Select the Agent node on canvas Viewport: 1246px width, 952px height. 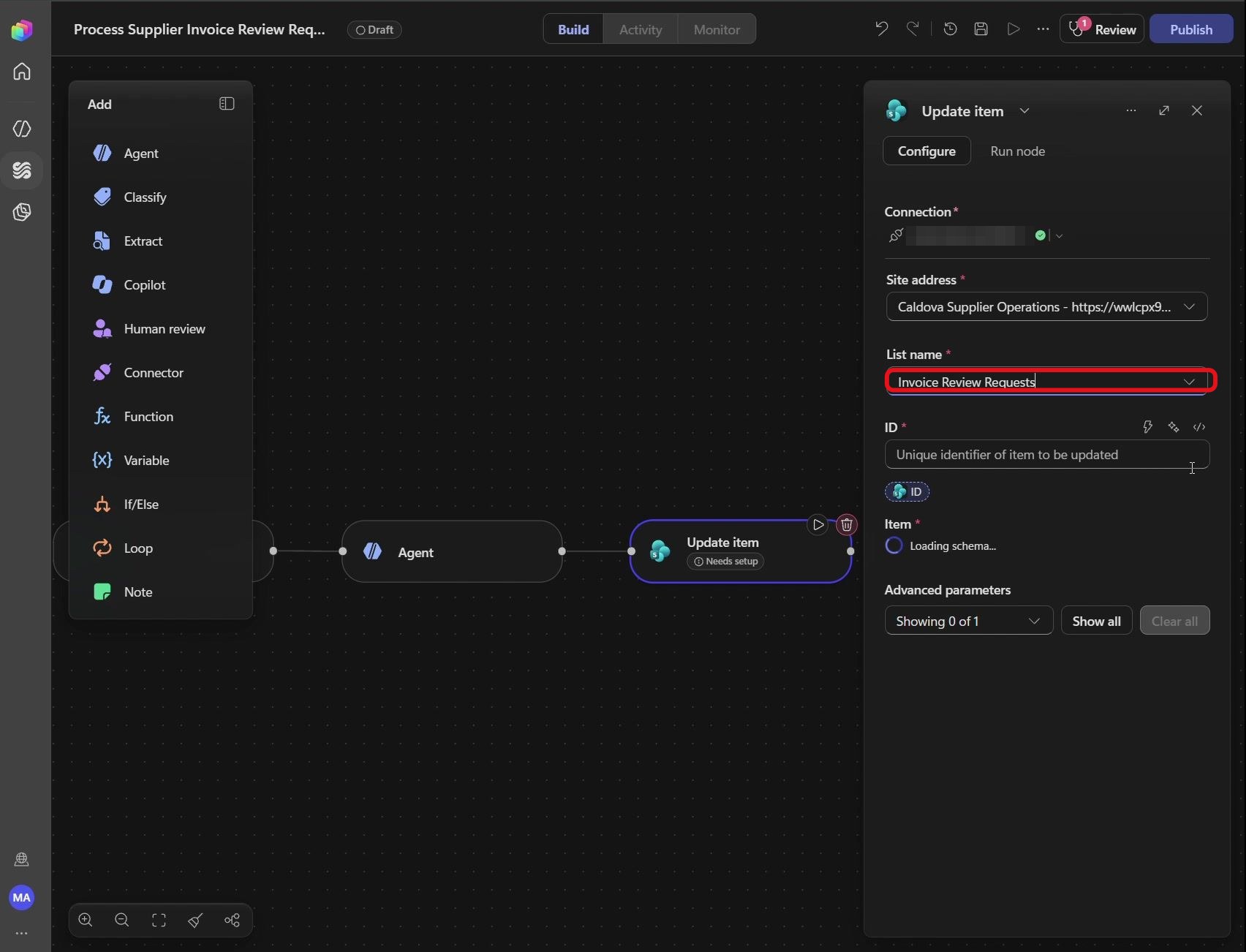tap(452, 551)
